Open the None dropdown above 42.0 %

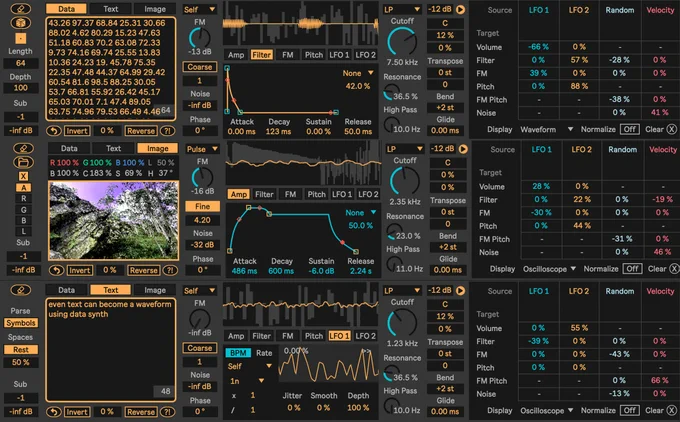click(358, 73)
